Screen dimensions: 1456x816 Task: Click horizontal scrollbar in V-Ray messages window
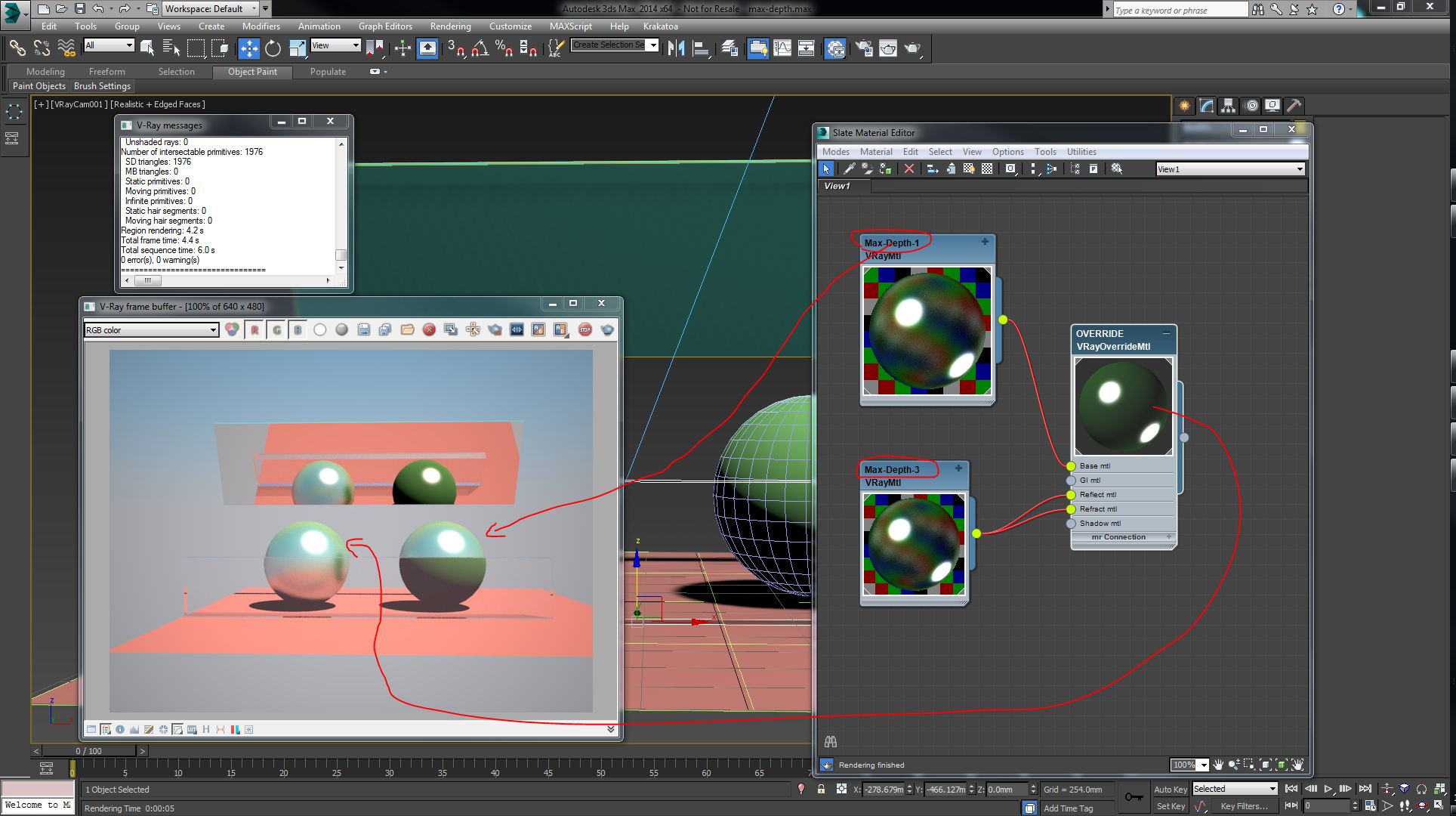227,280
